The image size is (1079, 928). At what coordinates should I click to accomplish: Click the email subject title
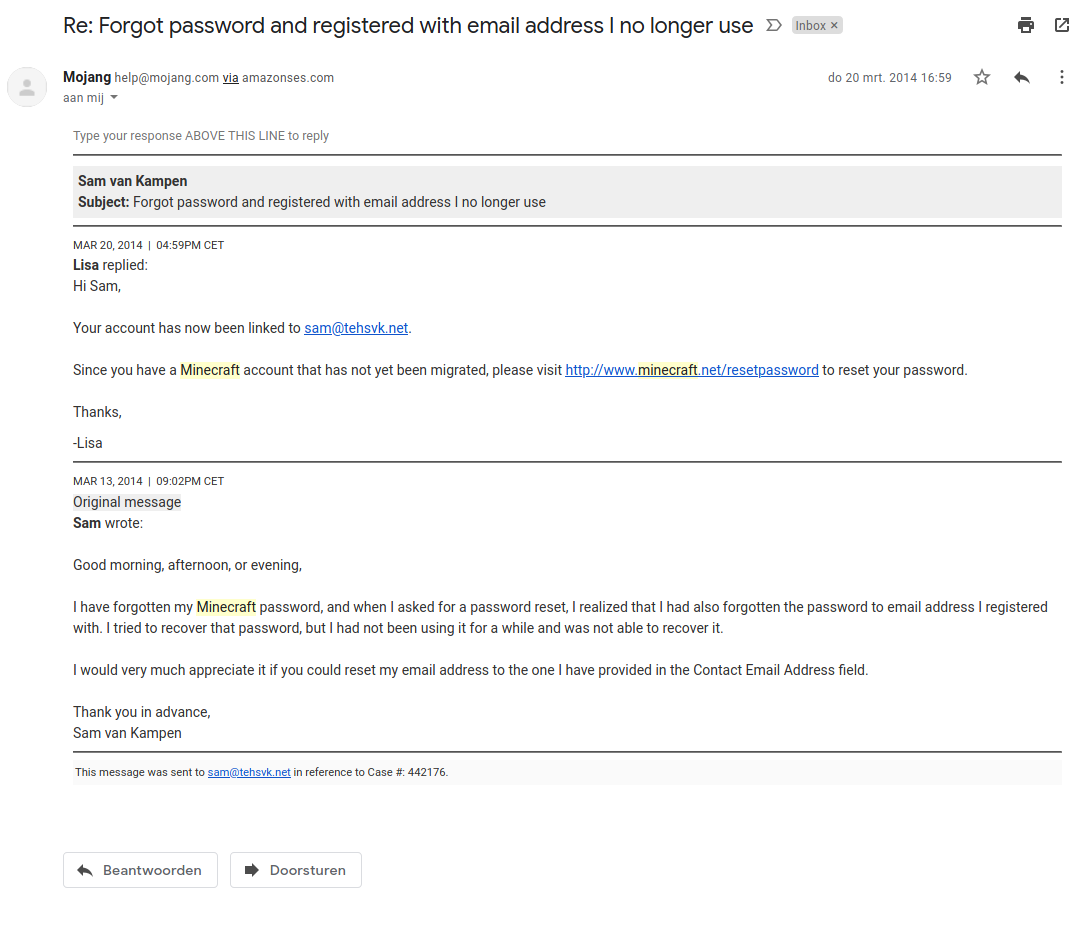408,26
